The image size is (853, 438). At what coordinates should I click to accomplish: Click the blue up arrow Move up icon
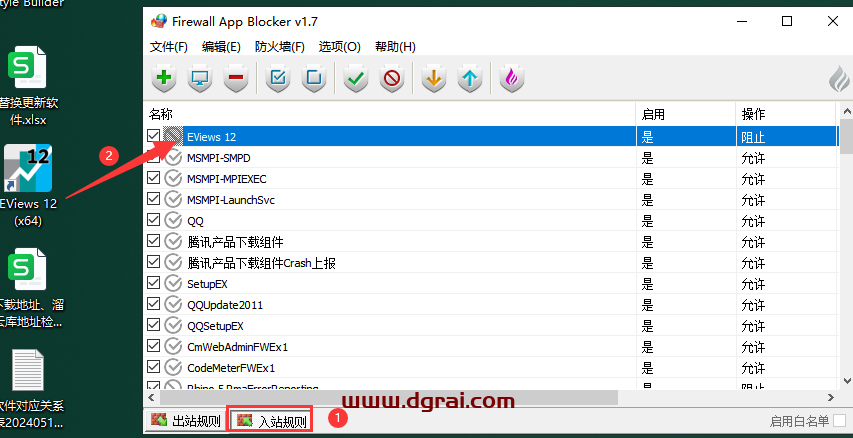click(x=470, y=79)
